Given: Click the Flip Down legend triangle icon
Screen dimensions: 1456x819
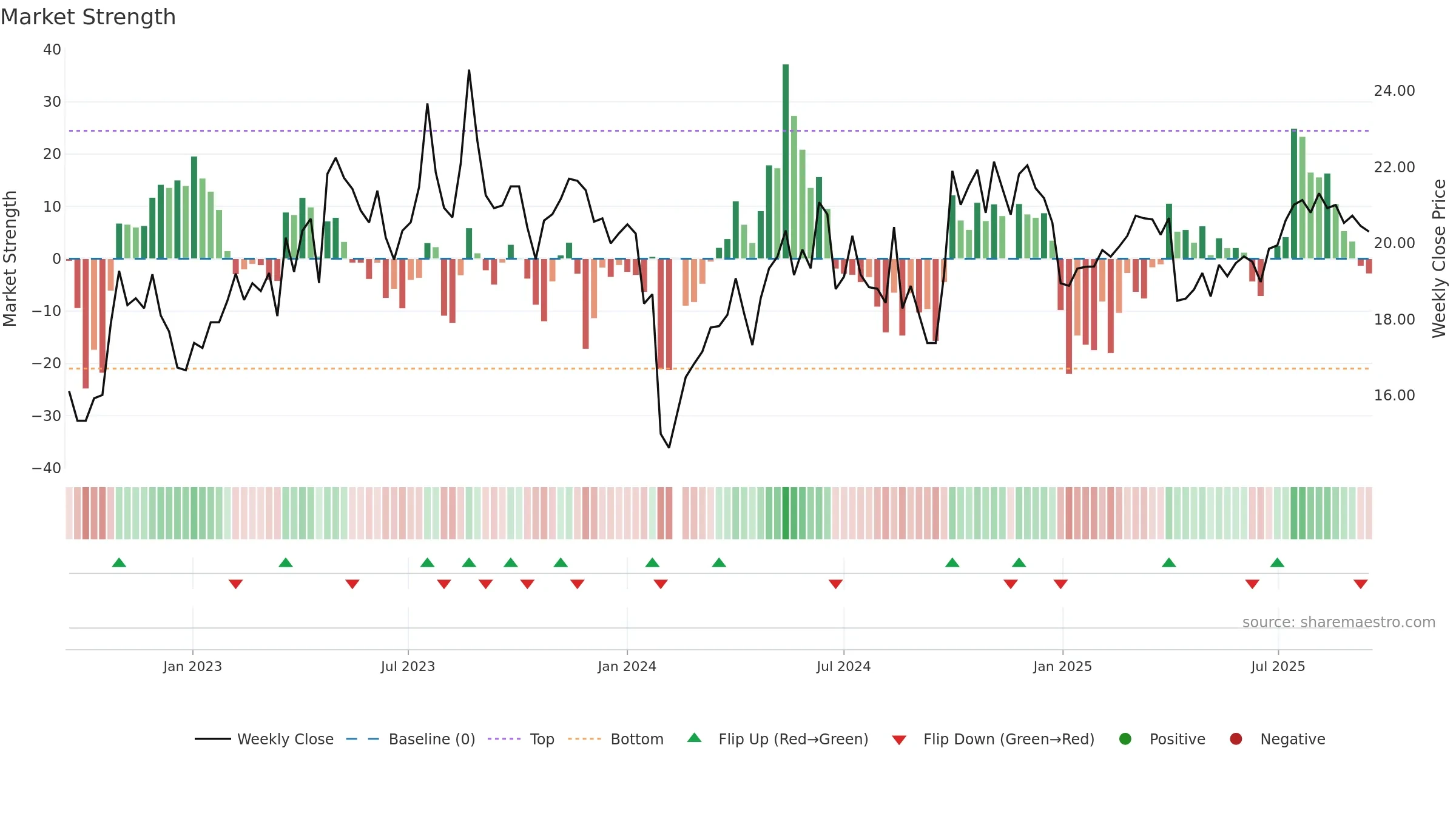Looking at the screenshot, I should [x=899, y=740].
